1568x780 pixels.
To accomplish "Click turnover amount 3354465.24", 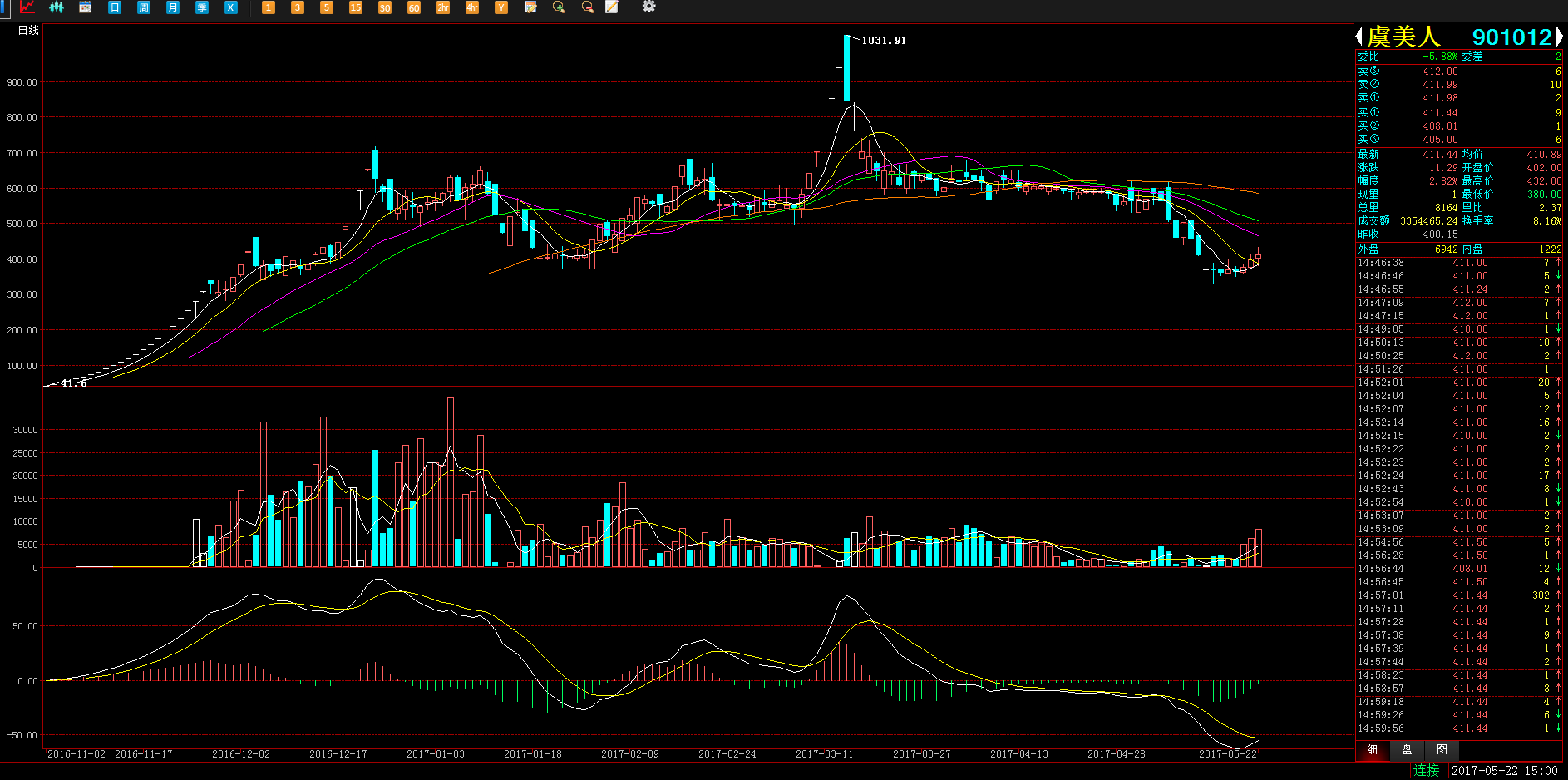I will [x=1429, y=221].
